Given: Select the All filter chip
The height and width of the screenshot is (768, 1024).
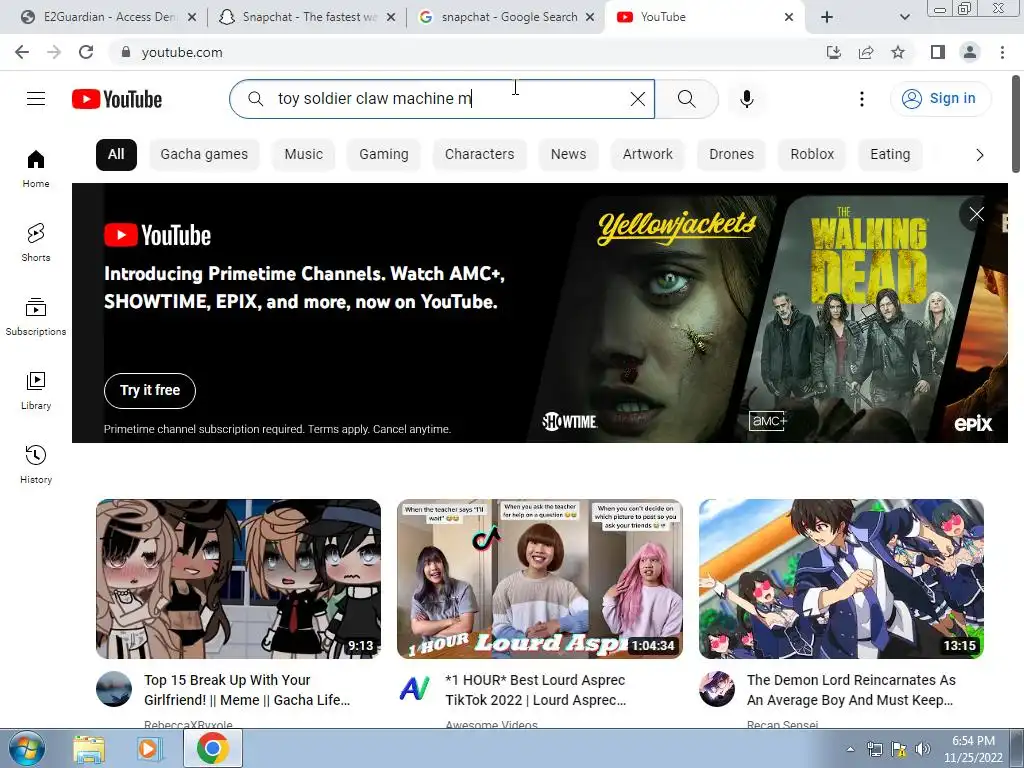Looking at the screenshot, I should pyautogui.click(x=116, y=155).
